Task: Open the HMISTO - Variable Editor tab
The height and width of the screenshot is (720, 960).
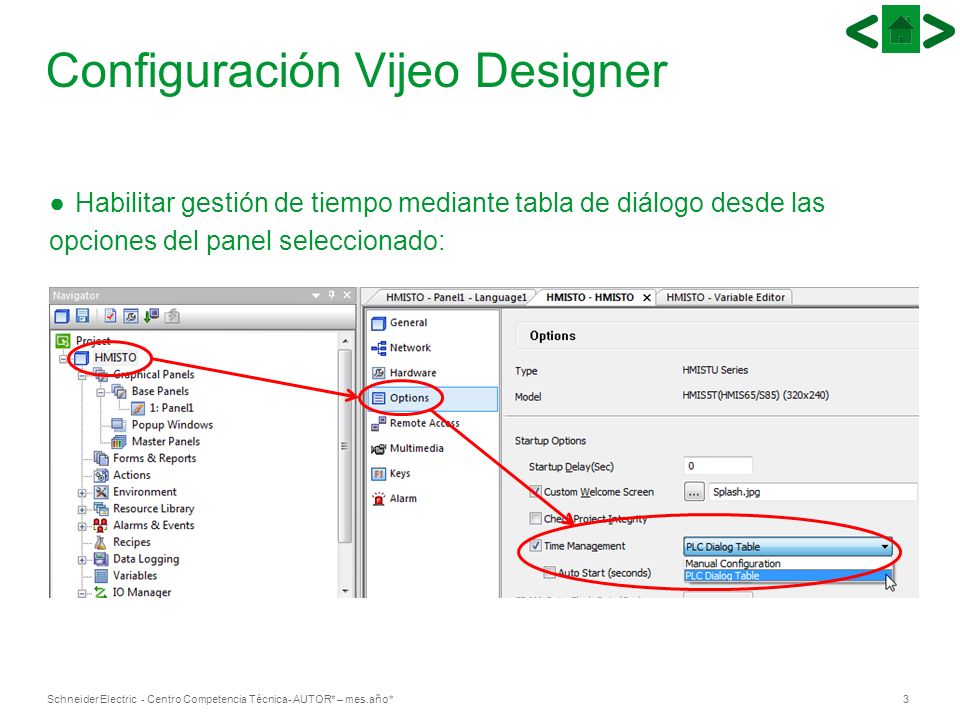Action: point(725,297)
